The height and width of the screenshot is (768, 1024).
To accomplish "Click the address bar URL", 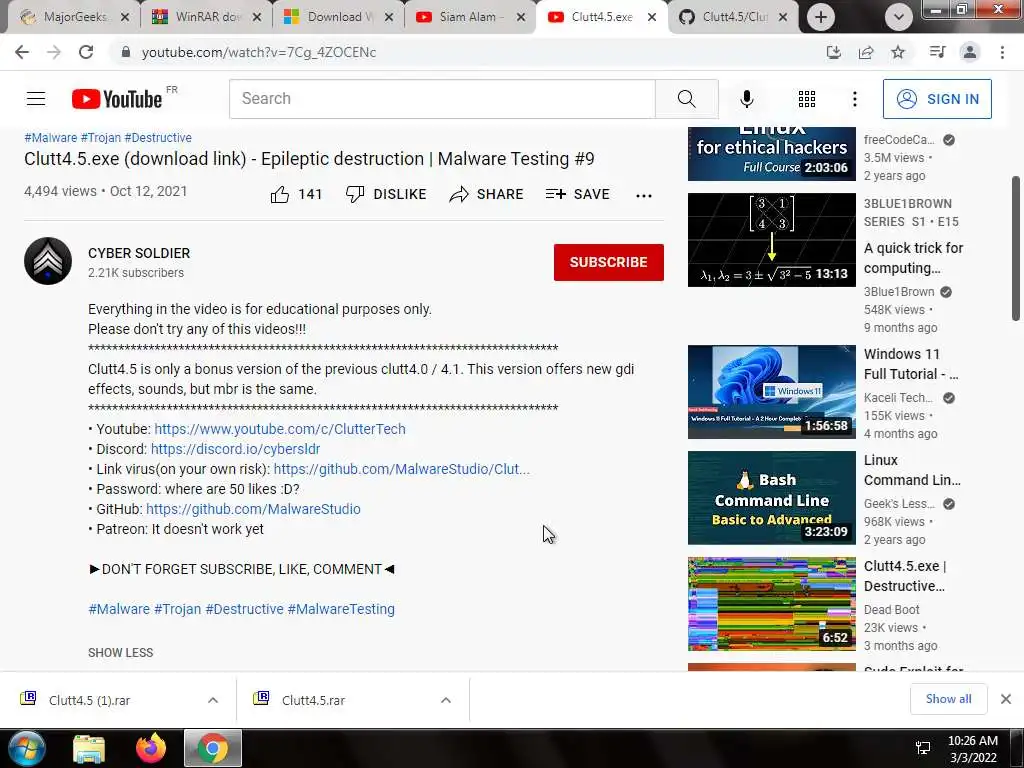I will tap(259, 52).
